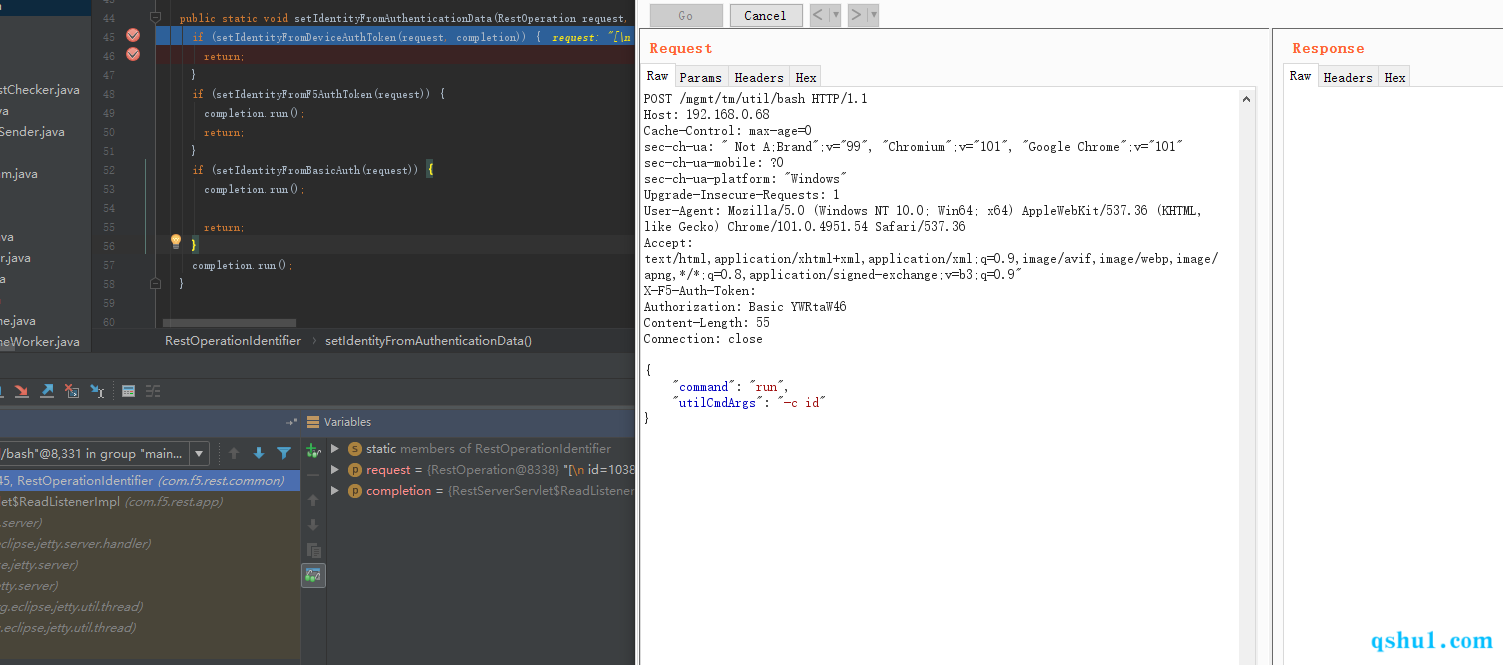Click the Variables panel header icon

(313, 422)
